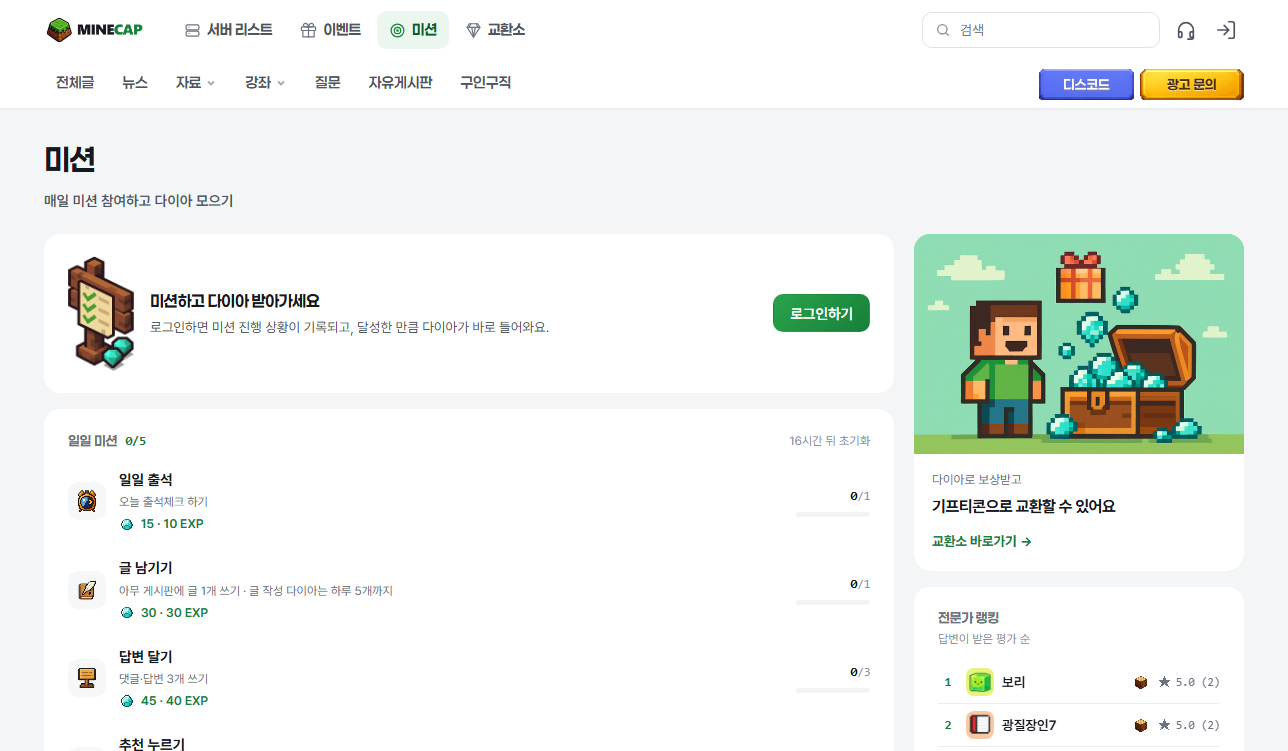
Task: Expand the 강좌 dropdown menu
Action: pyautogui.click(x=265, y=83)
